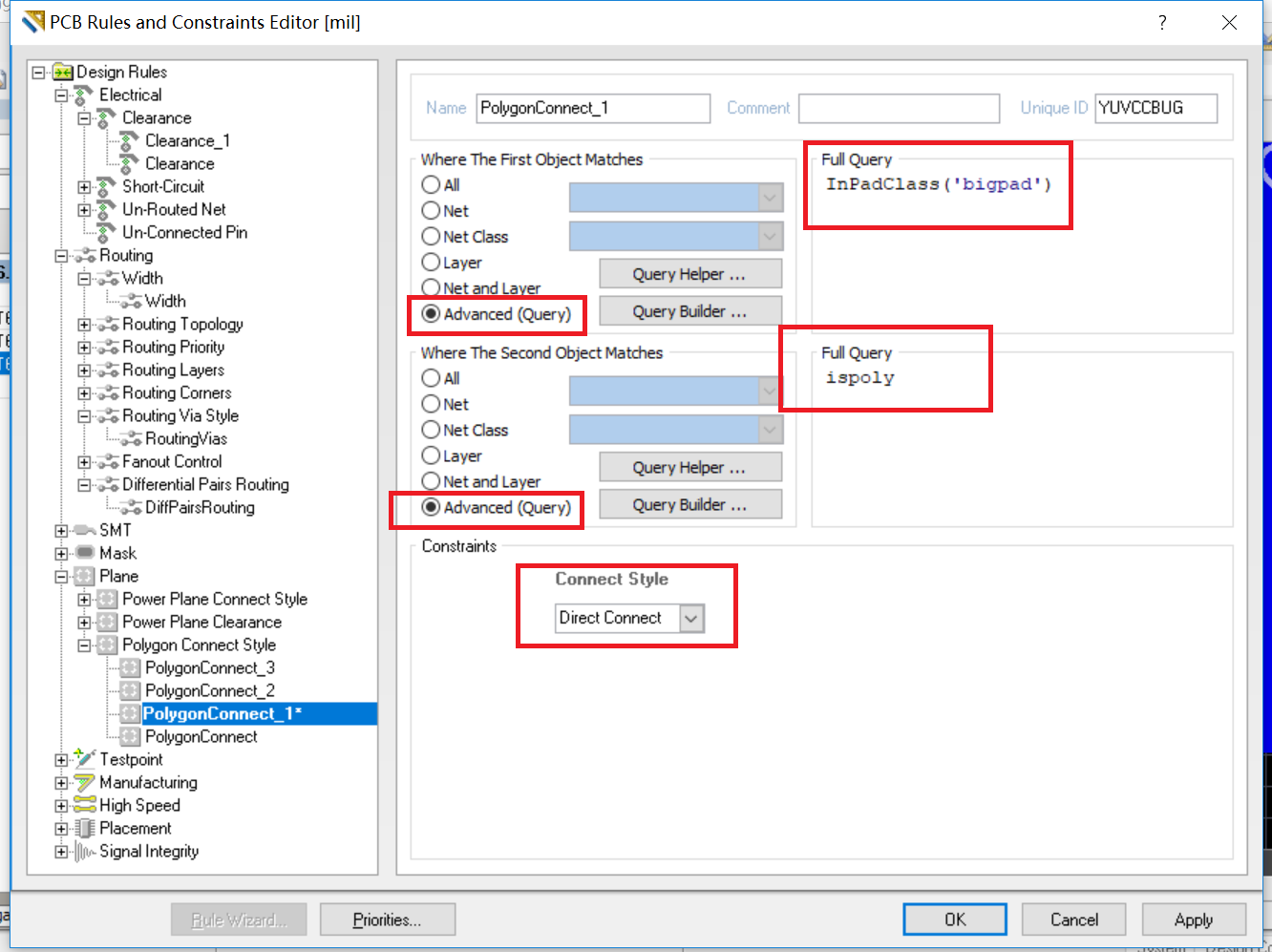Click the rule Name input field
The image size is (1272, 952).
(593, 108)
